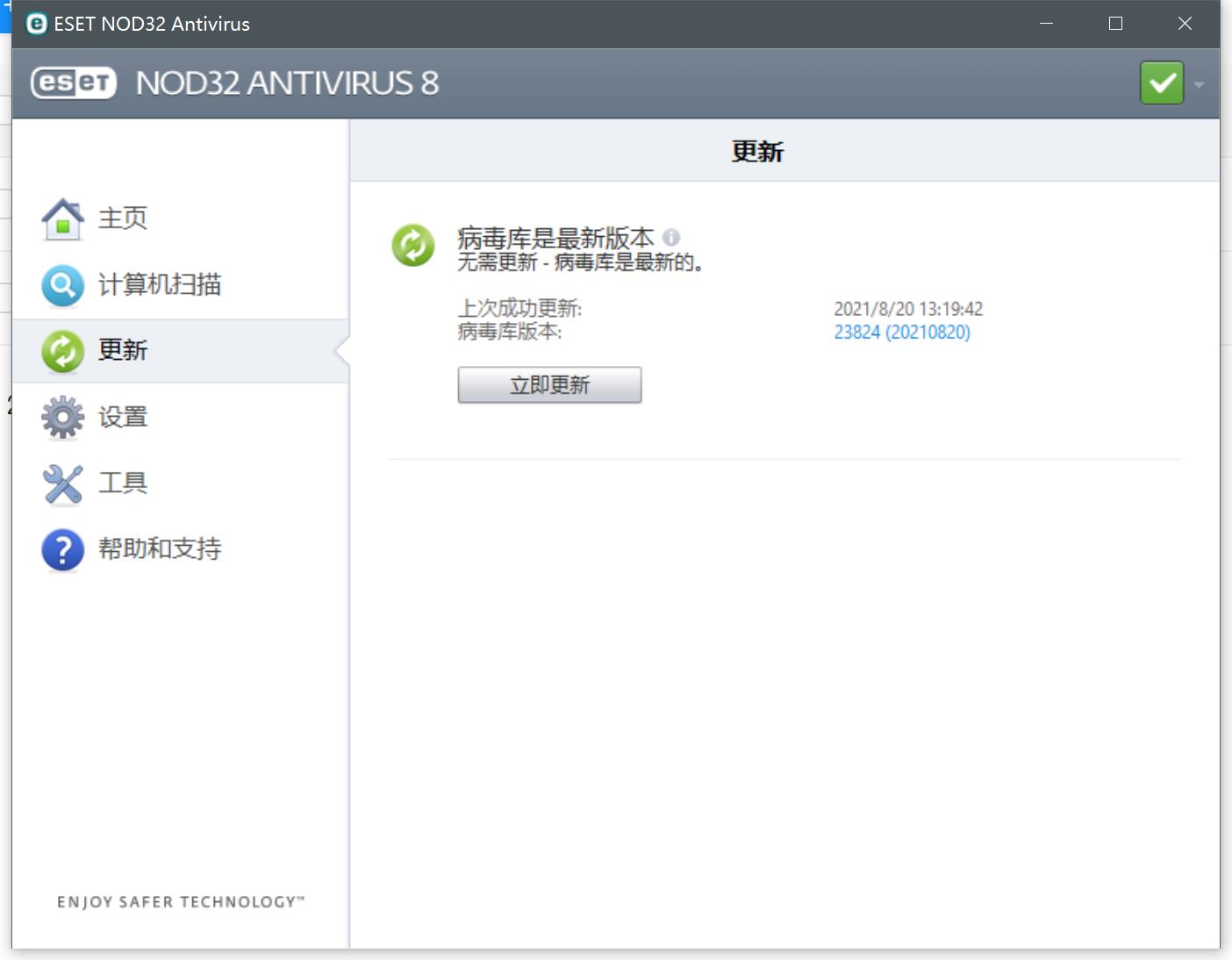Click the info icon beside 病毒库是最新版本
Image resolution: width=1232 pixels, height=960 pixels.
[x=671, y=237]
